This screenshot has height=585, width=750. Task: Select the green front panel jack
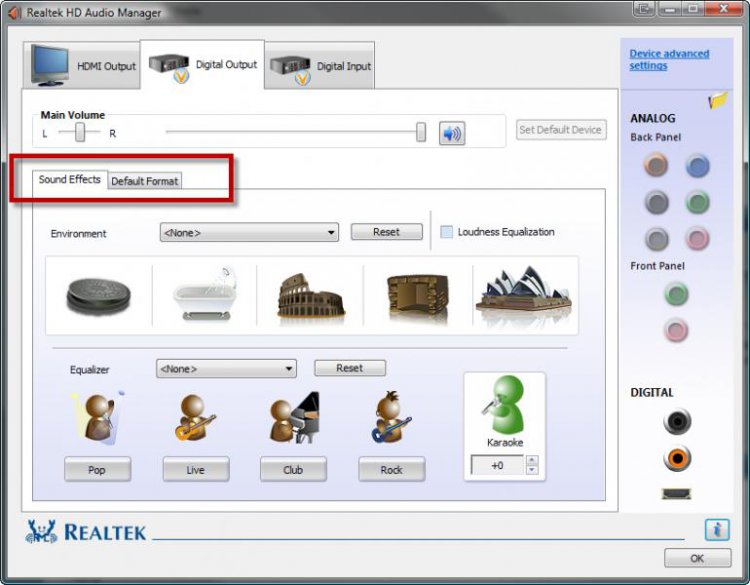click(x=676, y=294)
